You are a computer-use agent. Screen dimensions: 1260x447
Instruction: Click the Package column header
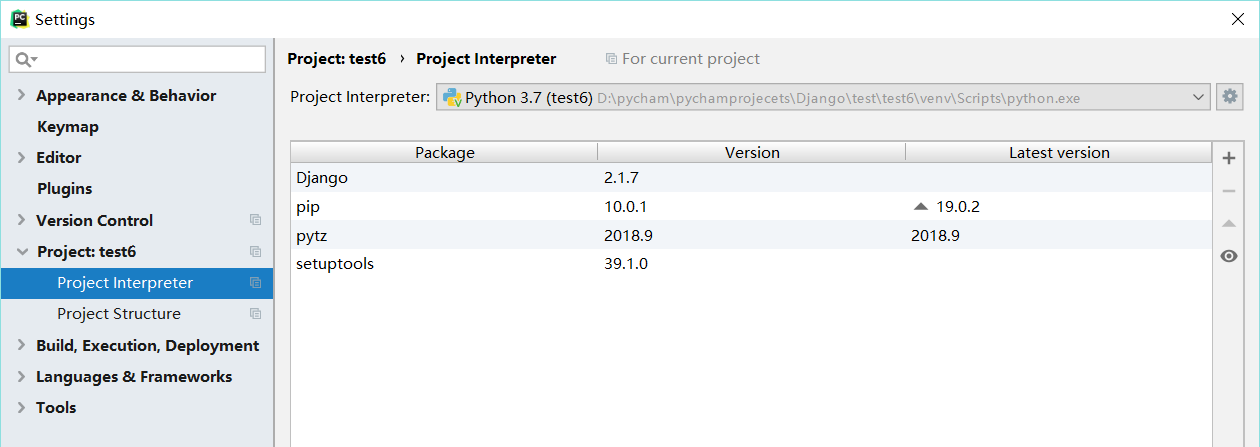444,152
